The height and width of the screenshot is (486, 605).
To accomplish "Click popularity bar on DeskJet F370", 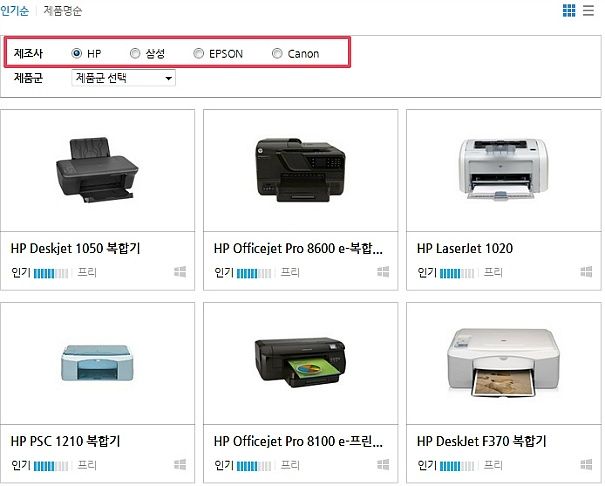I will click(457, 466).
